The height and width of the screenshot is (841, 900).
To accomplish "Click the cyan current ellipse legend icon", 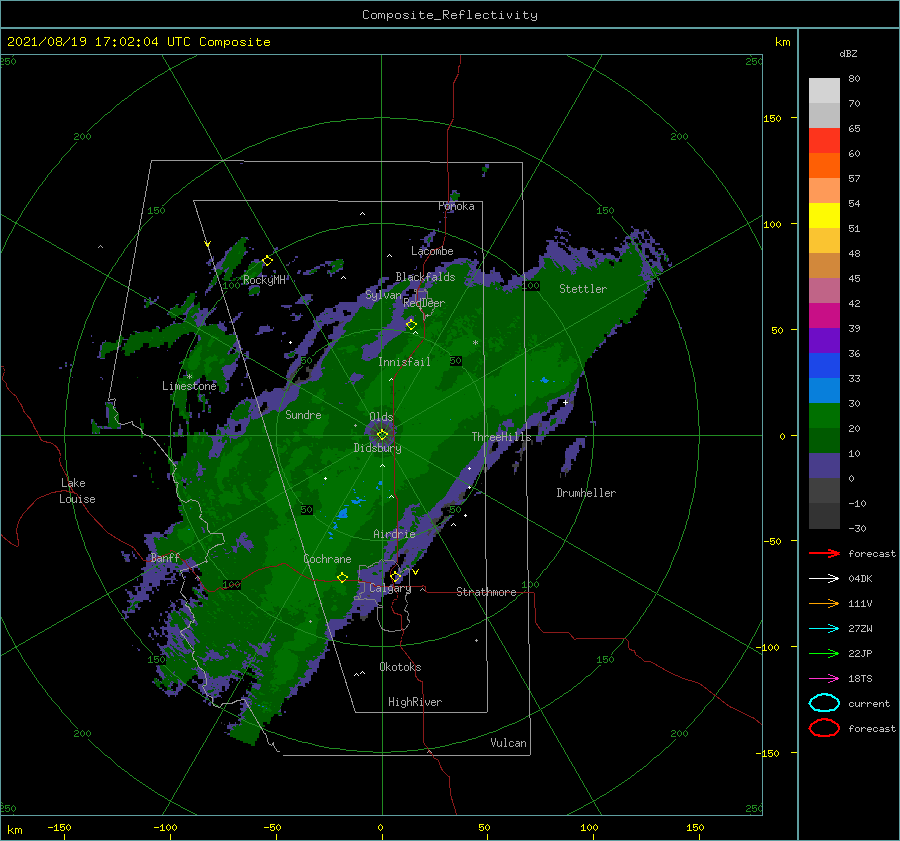I will click(824, 703).
